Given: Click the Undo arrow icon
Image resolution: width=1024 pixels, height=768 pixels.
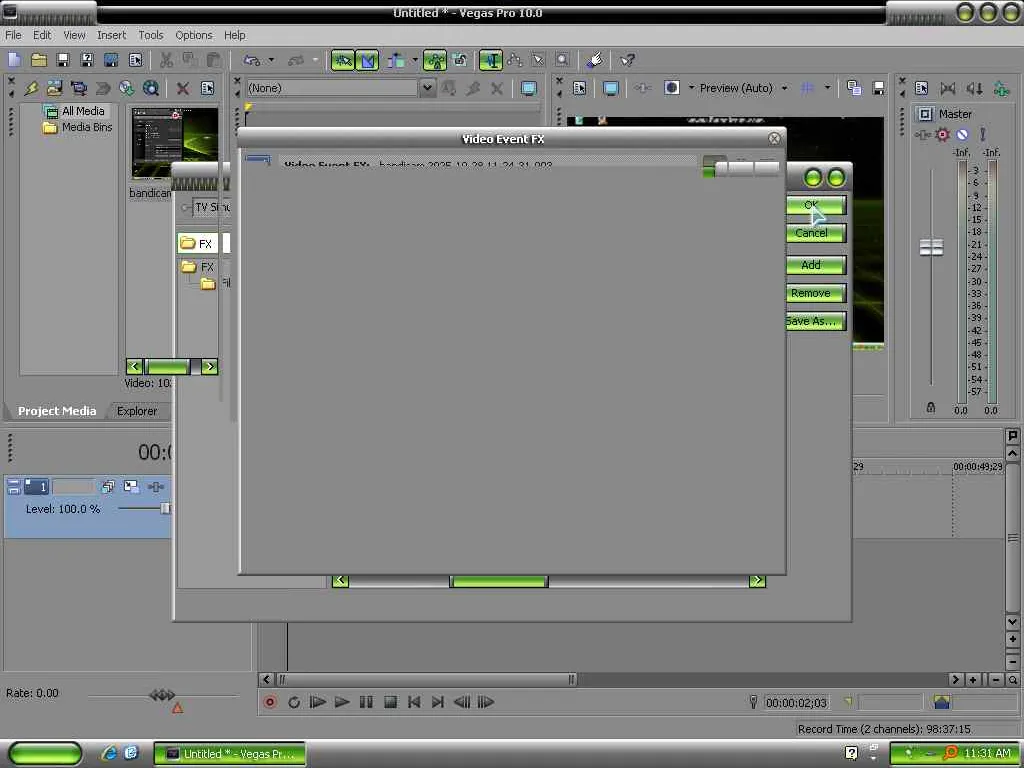Looking at the screenshot, I should pyautogui.click(x=251, y=60).
